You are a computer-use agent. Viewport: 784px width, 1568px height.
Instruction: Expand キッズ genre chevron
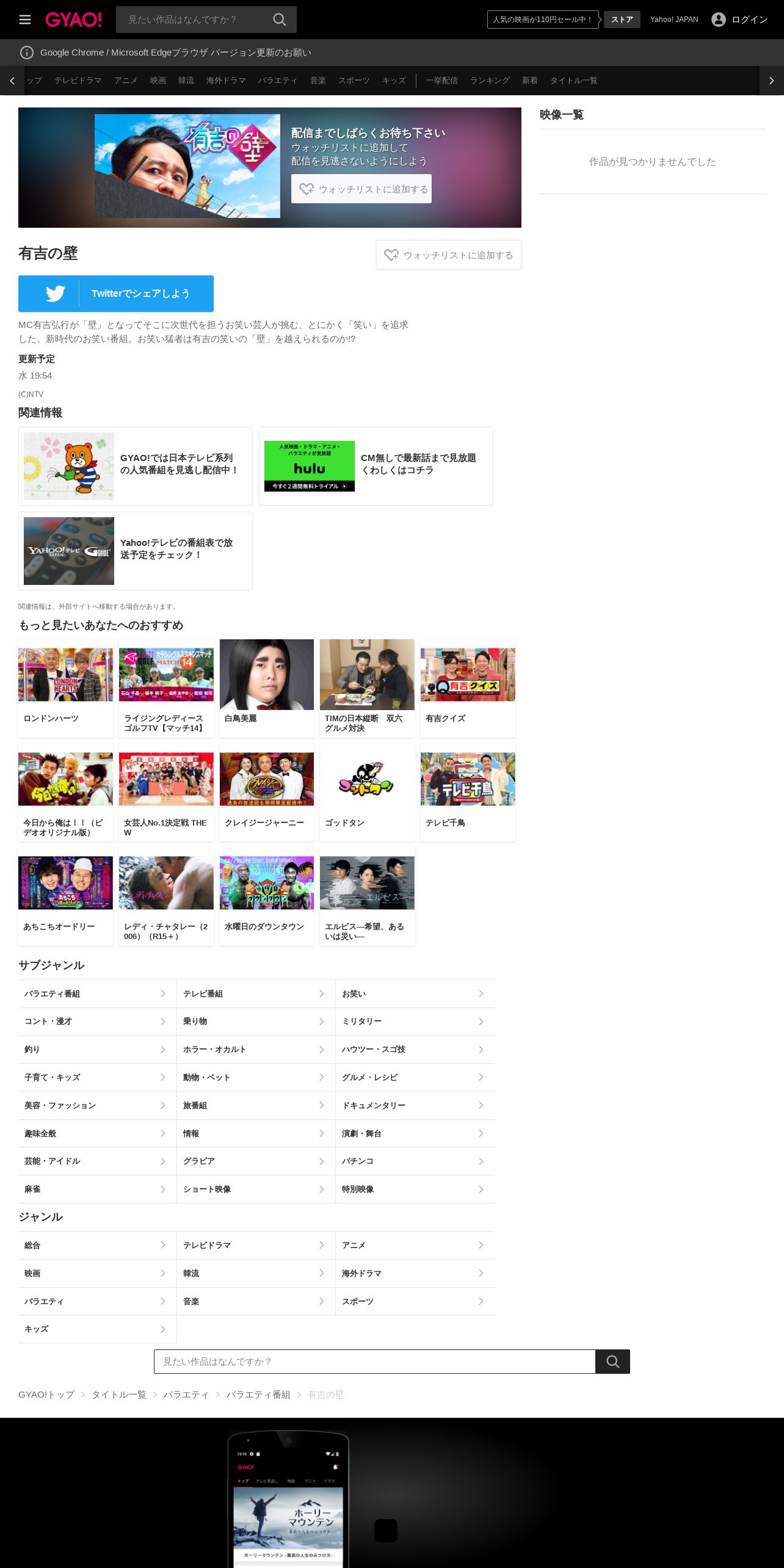tap(163, 1329)
